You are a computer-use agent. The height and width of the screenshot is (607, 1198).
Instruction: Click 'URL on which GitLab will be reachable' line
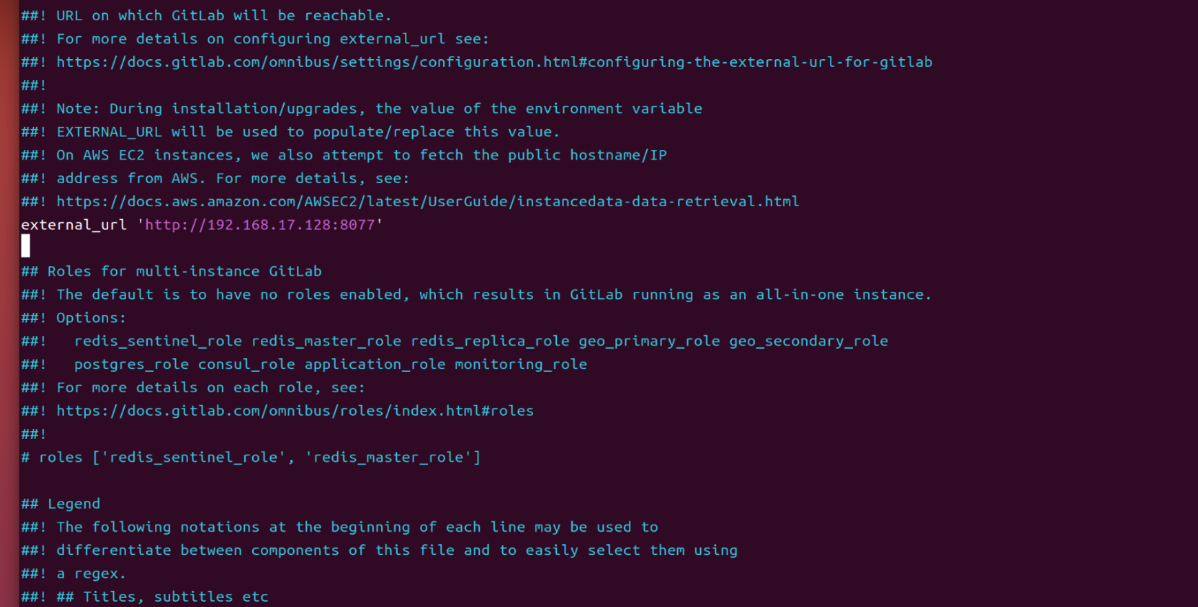pos(206,15)
